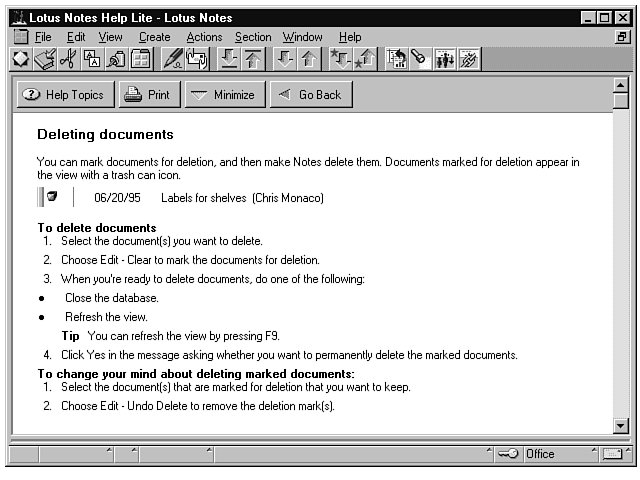Click the key access level status icon
640x480 pixels.
[x=508, y=454]
